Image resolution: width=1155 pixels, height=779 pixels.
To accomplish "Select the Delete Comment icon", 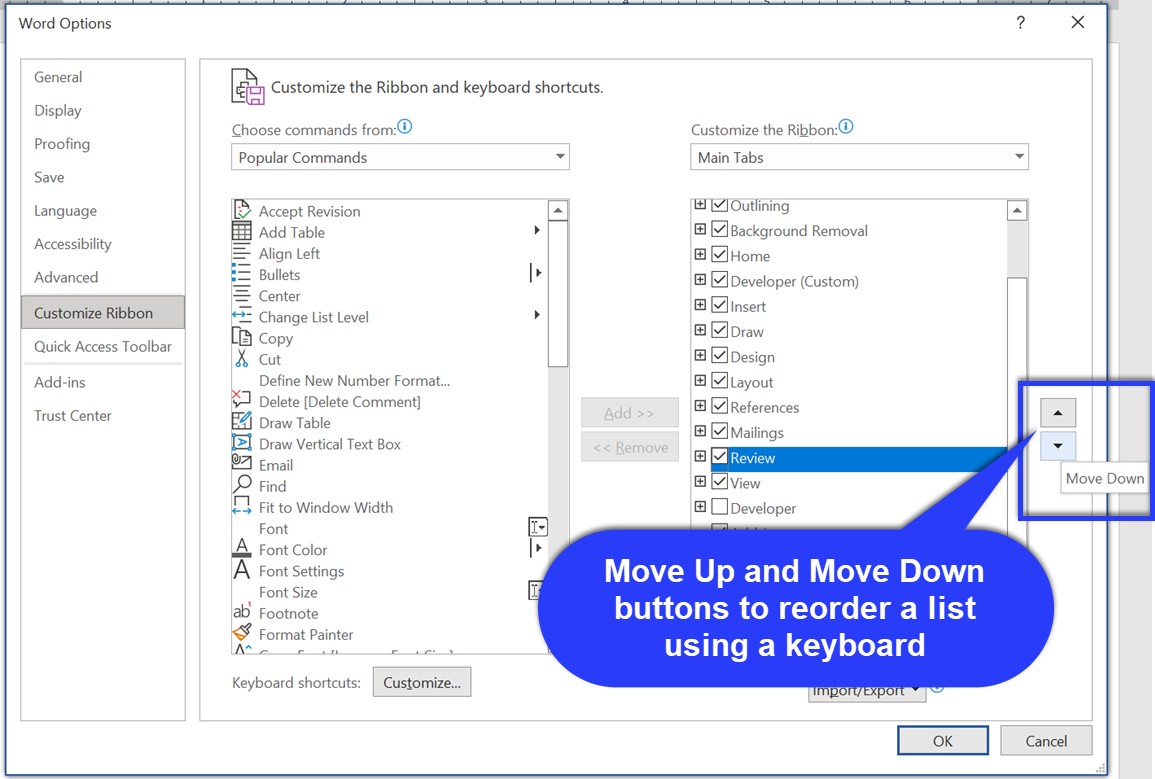I will pos(242,401).
